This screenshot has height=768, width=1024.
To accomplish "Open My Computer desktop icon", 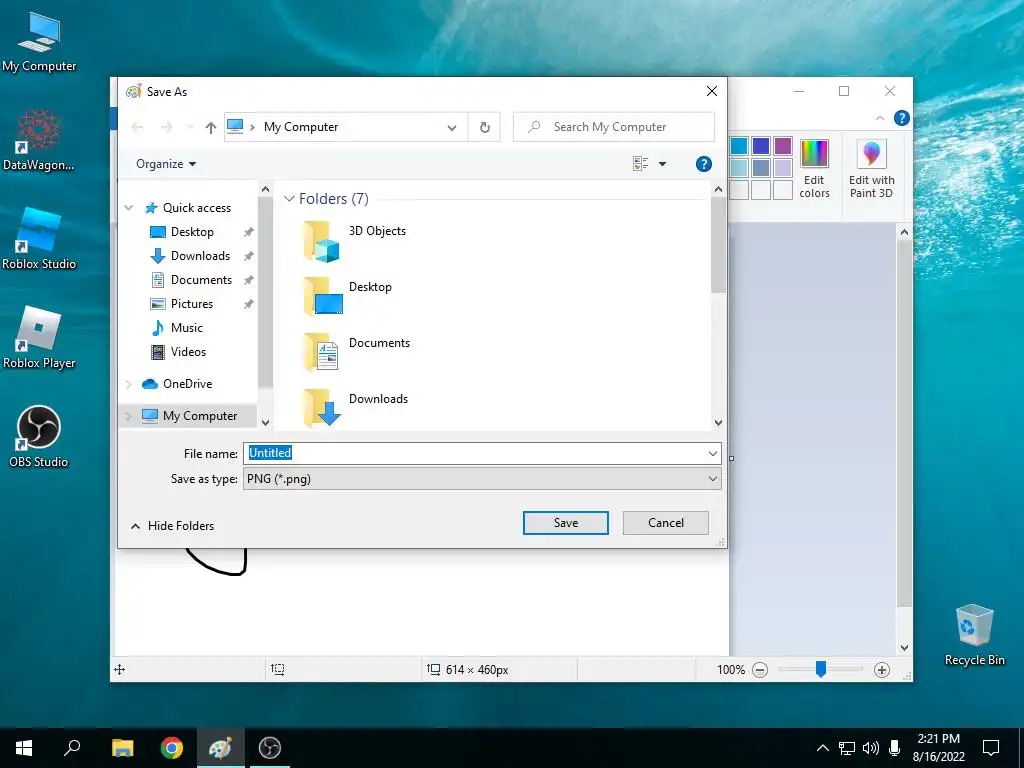I will tap(39, 42).
